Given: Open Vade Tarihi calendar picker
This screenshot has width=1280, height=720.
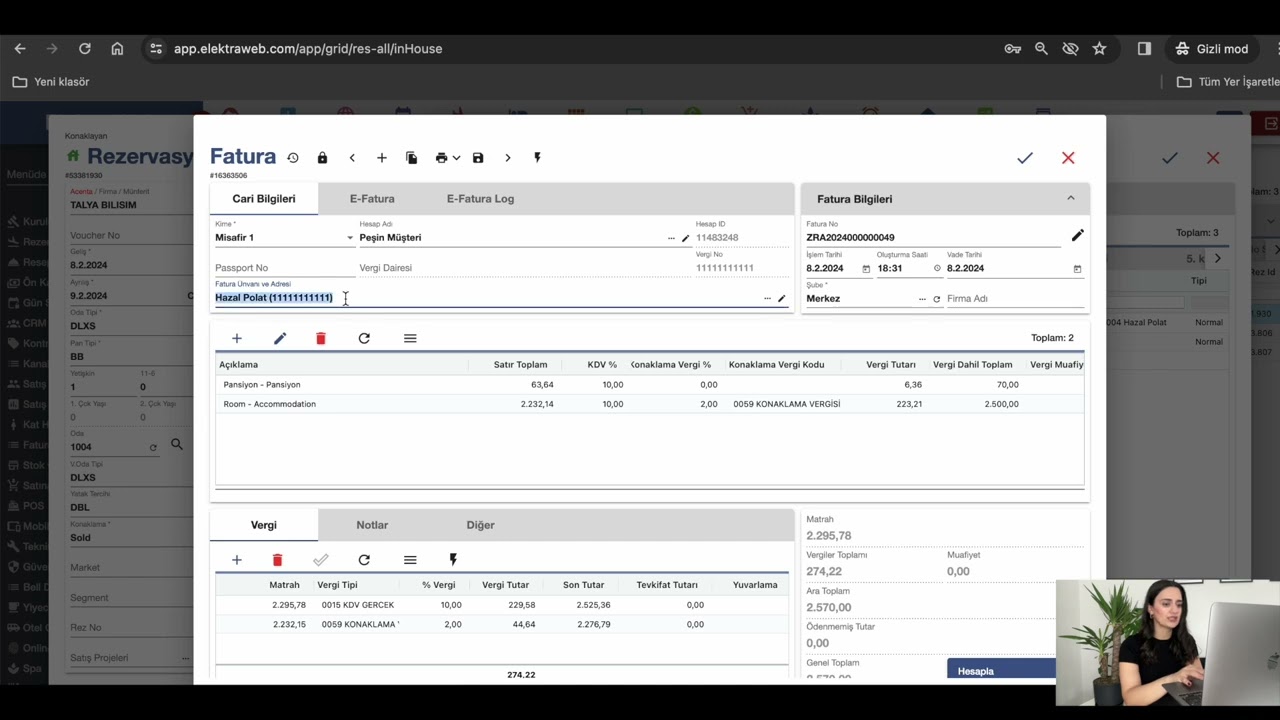Looking at the screenshot, I should tap(1077, 269).
